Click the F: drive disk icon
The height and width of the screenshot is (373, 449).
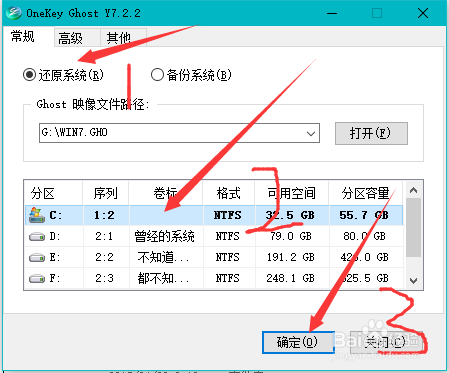[x=37, y=278]
